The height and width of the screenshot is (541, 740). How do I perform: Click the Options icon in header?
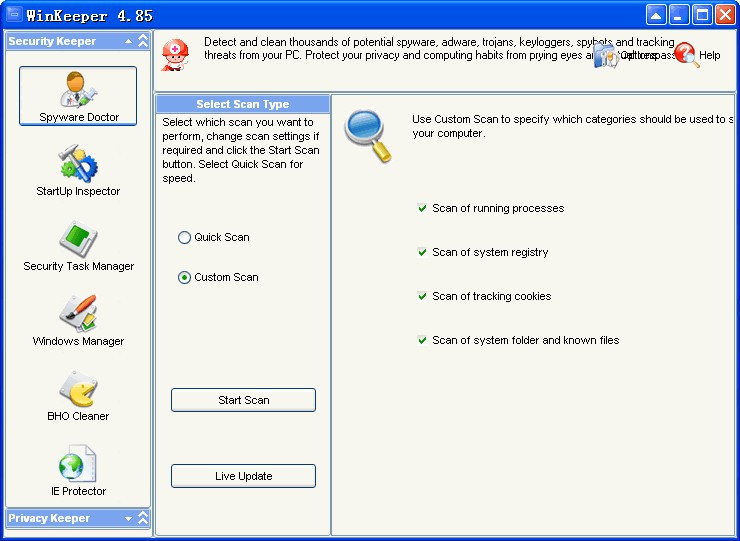(x=606, y=55)
